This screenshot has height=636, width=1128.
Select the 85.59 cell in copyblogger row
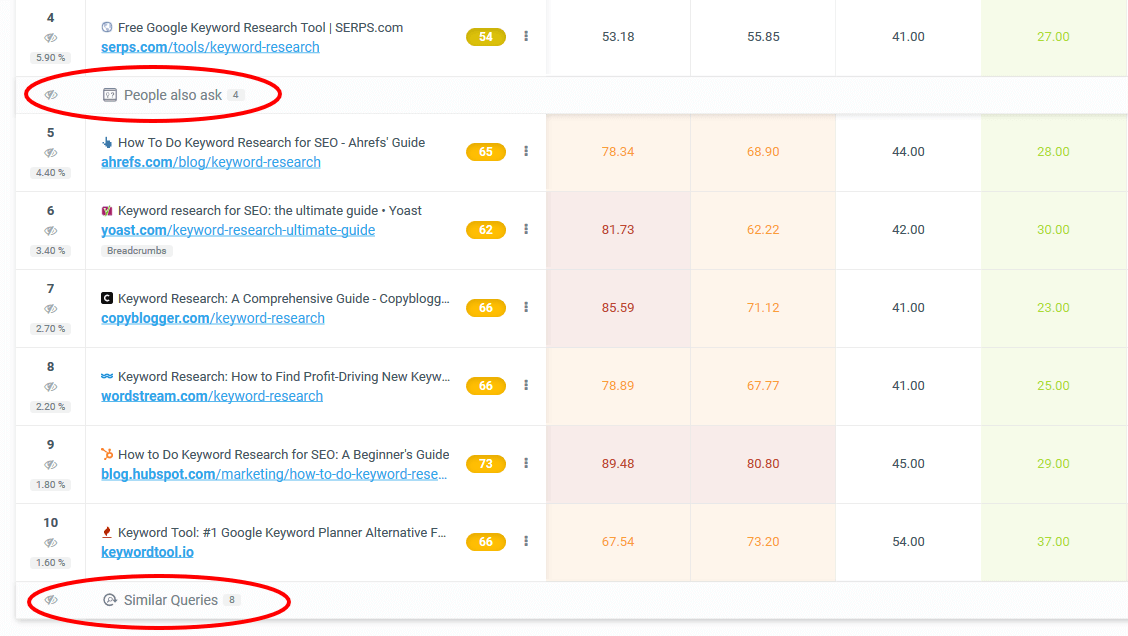pos(618,308)
